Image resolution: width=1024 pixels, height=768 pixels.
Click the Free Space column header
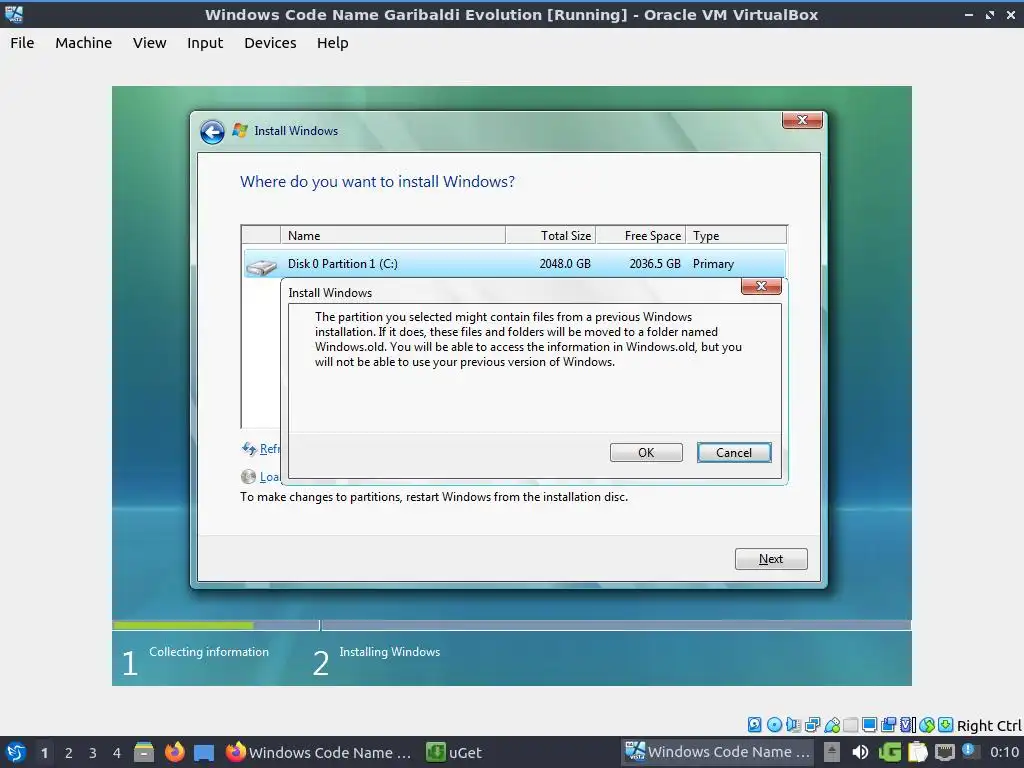641,235
